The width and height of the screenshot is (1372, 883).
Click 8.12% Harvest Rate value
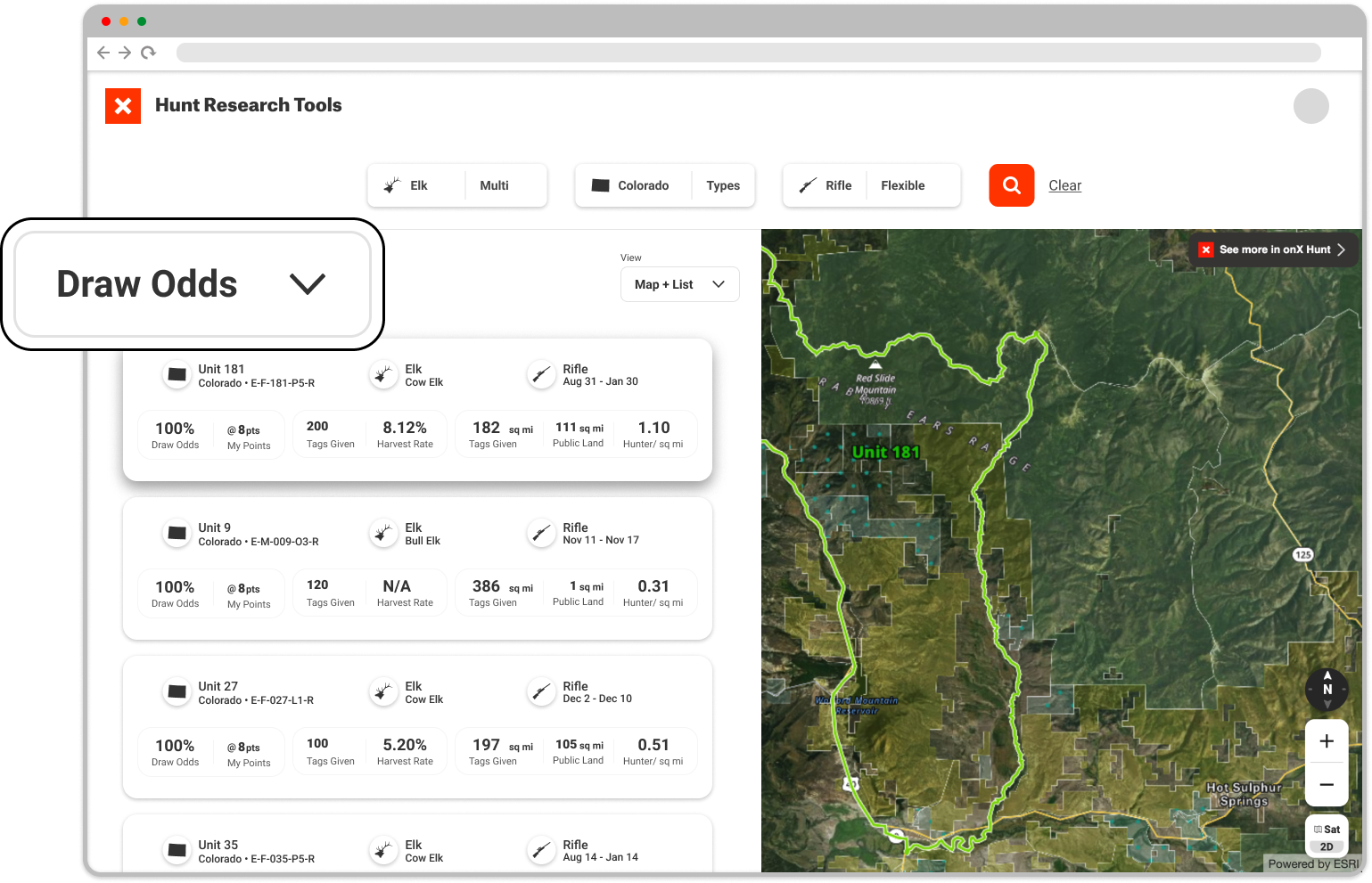[x=405, y=428]
